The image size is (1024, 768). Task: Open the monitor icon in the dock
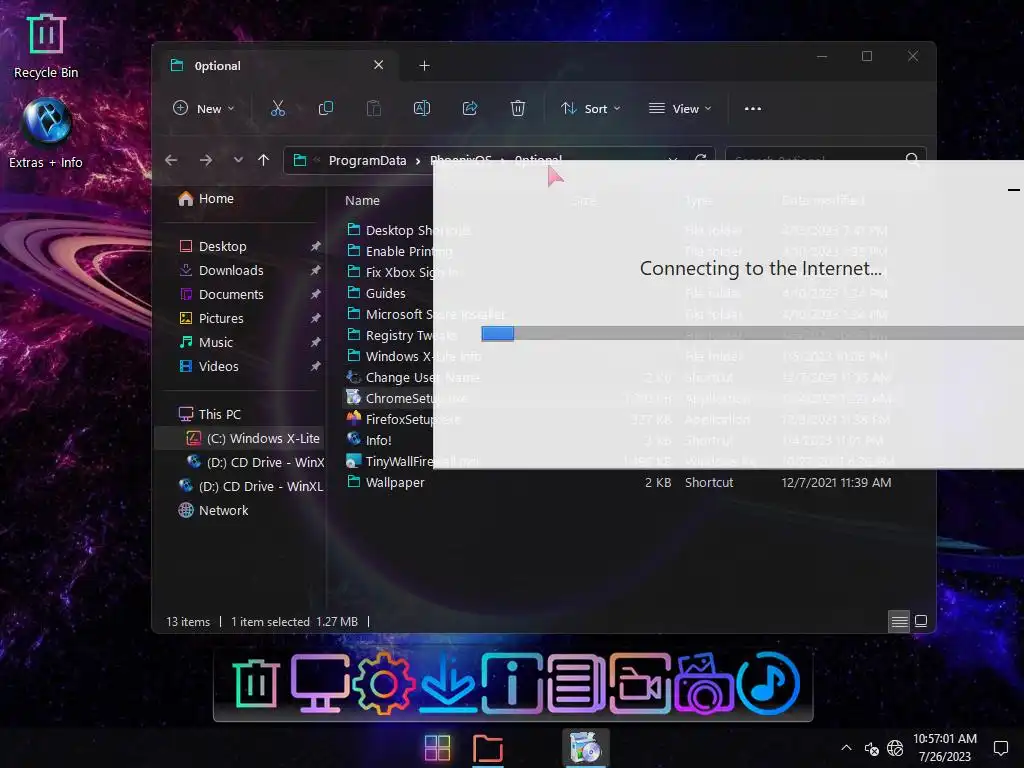point(319,684)
